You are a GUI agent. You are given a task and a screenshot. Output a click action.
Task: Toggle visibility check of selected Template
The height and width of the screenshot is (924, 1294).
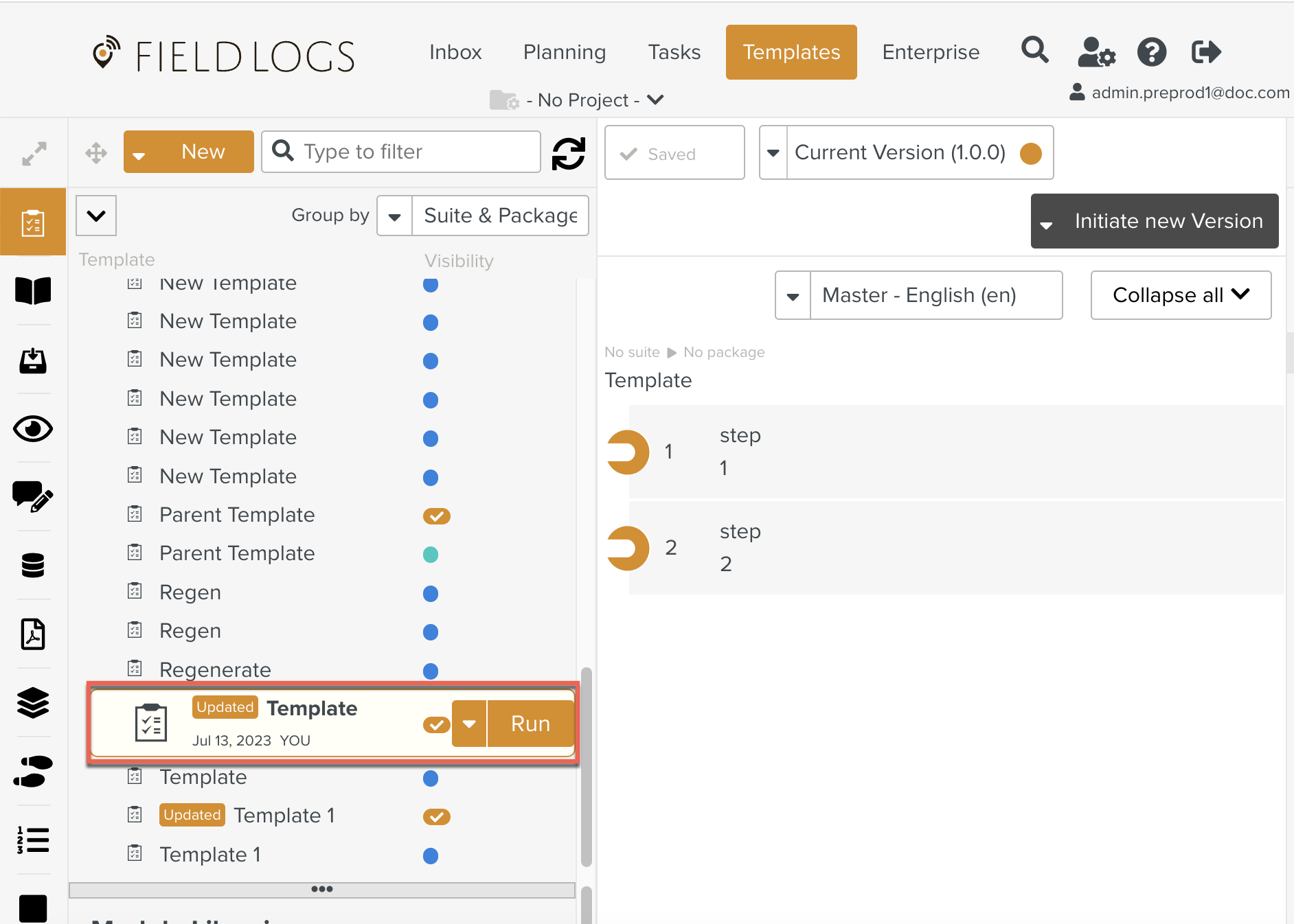coord(437,724)
